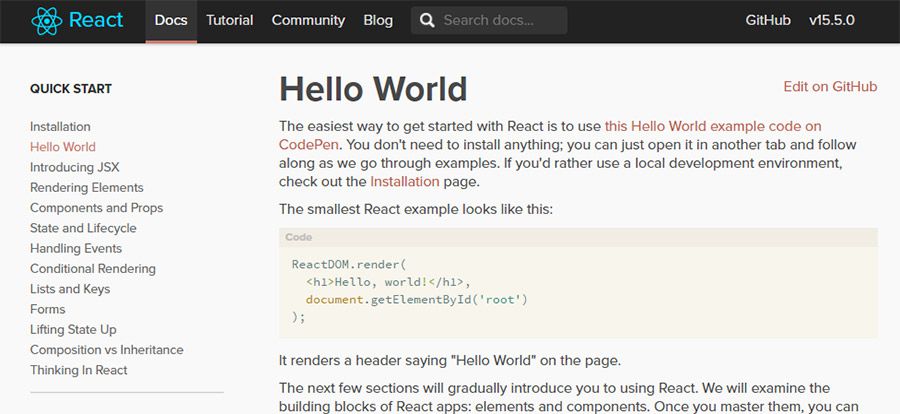Click the <h1>Hello, world!</h1> code line

click(x=388, y=282)
